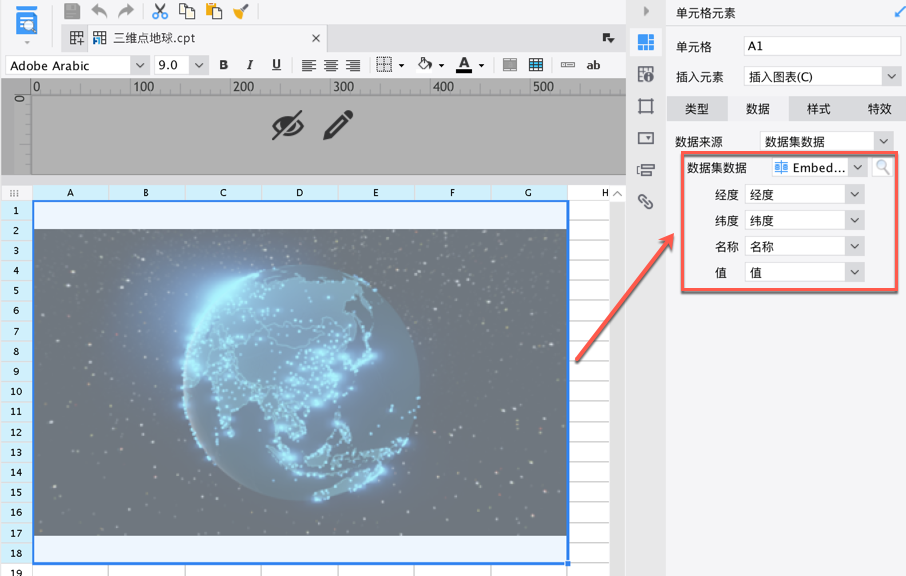Open the tab list arrow
Viewport: 906px width, 576px height.
(x=608, y=38)
